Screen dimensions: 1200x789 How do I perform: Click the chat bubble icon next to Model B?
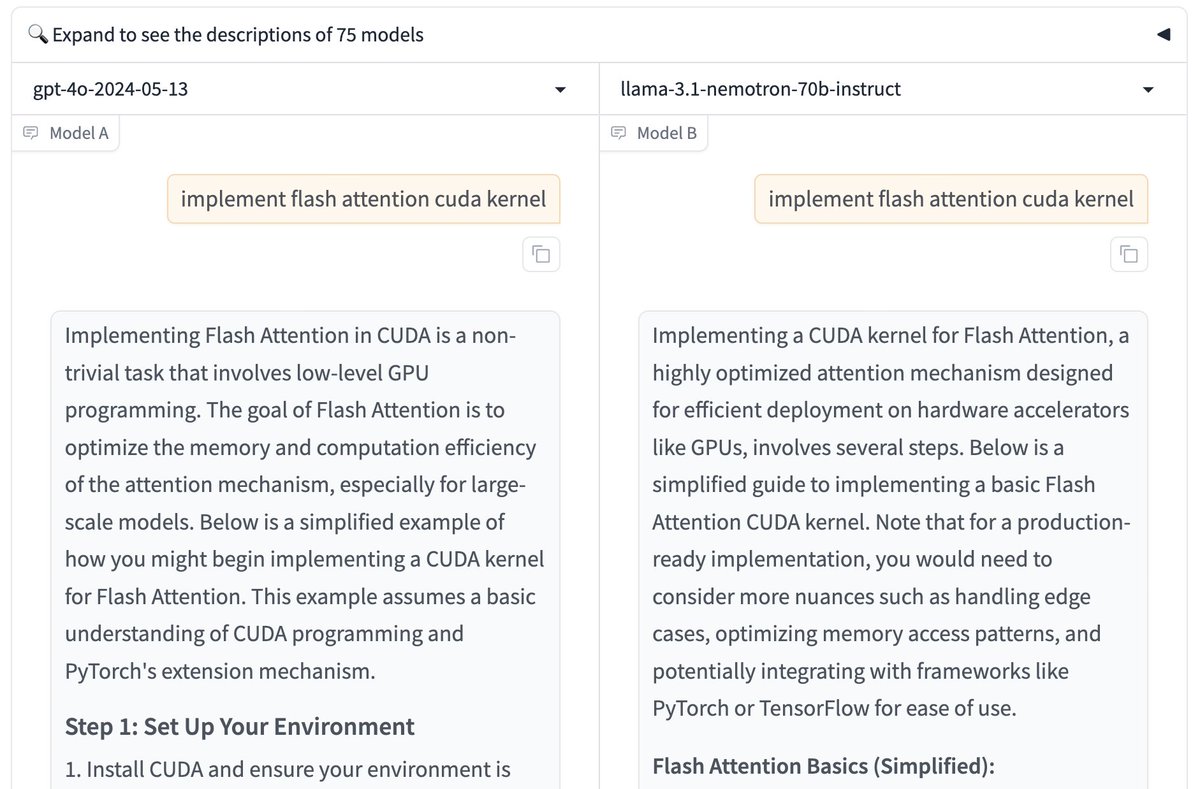click(x=619, y=133)
